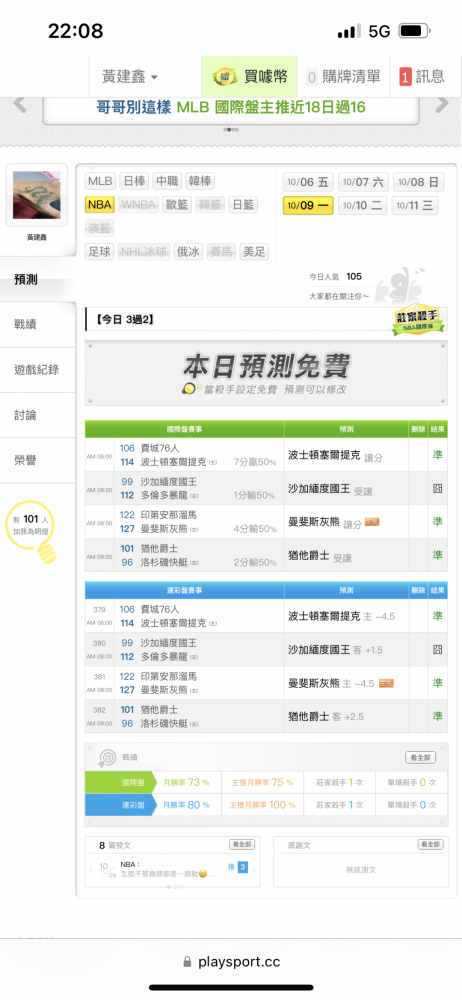Viewport: 462px width, 1000px height.
Task: Select the 中職 league filter
Action: (167, 181)
